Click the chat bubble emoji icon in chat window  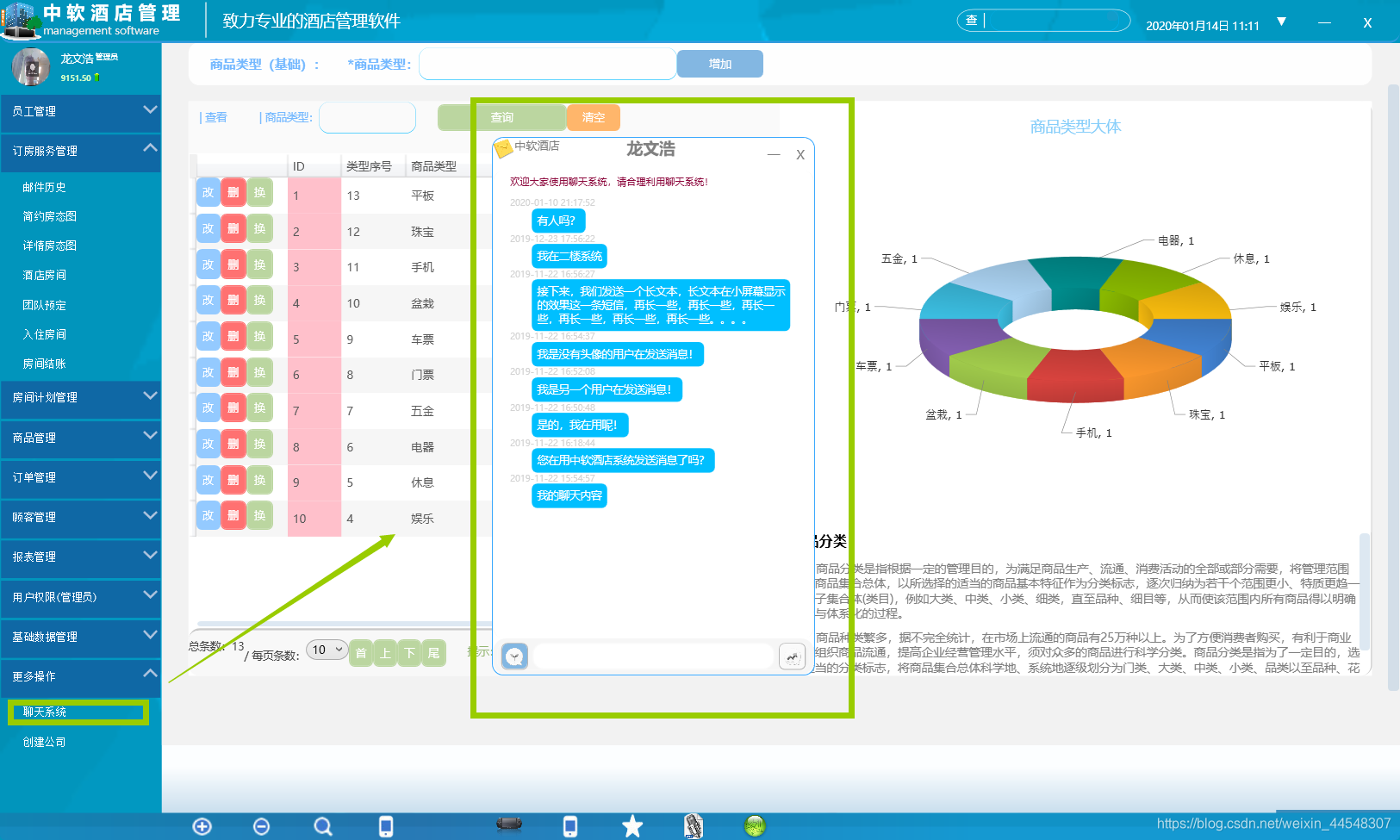514,656
